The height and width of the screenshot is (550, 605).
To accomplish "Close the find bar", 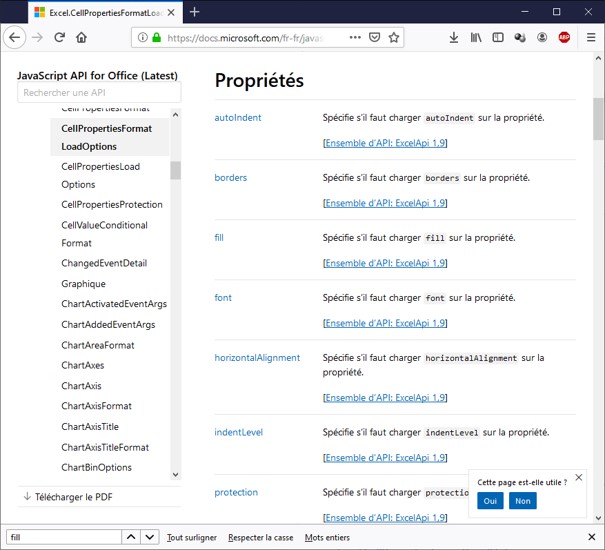I will 591,537.
